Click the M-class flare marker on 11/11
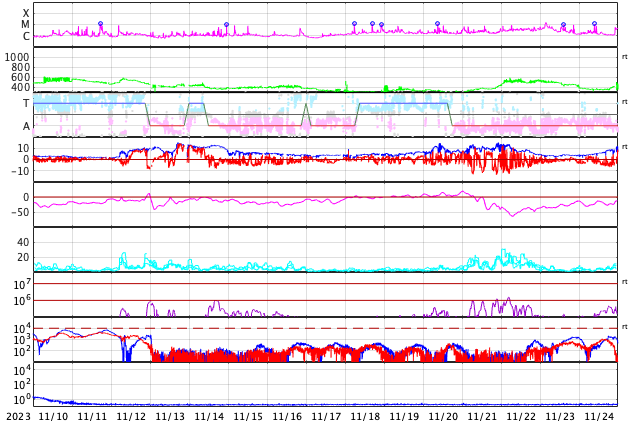 click(x=101, y=24)
